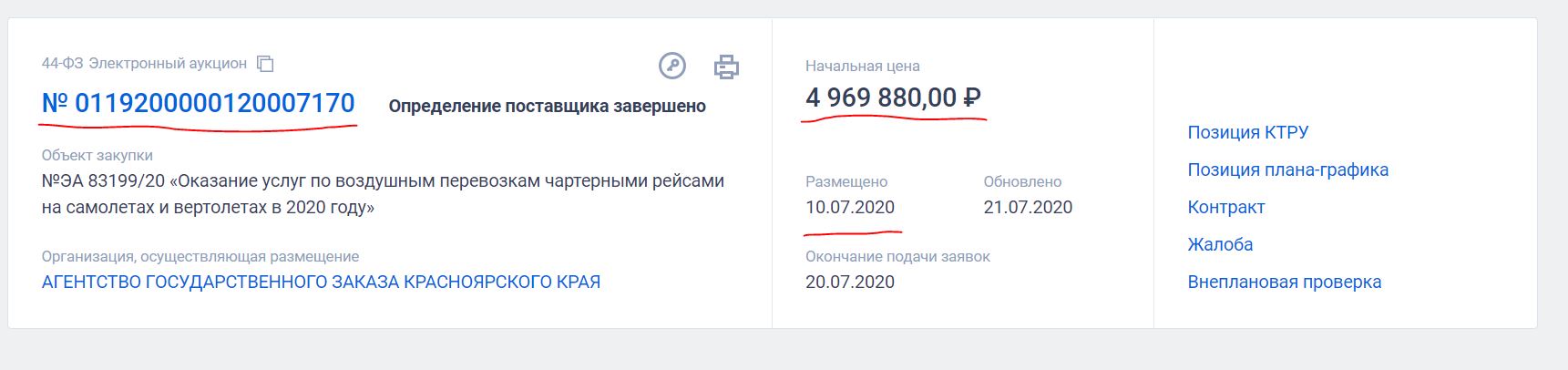Image resolution: width=1568 pixels, height=370 pixels.
Task: Click the deadline date 20.07.2020
Action: pyautogui.click(x=850, y=282)
